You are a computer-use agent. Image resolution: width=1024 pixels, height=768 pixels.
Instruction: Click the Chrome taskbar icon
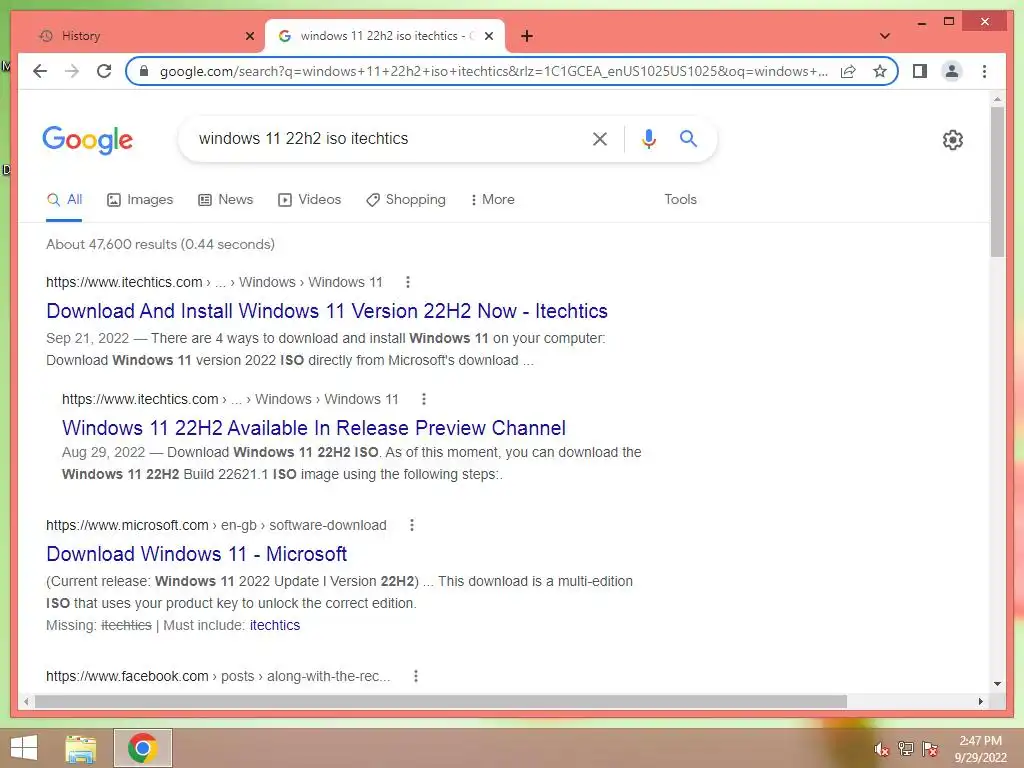(142, 748)
